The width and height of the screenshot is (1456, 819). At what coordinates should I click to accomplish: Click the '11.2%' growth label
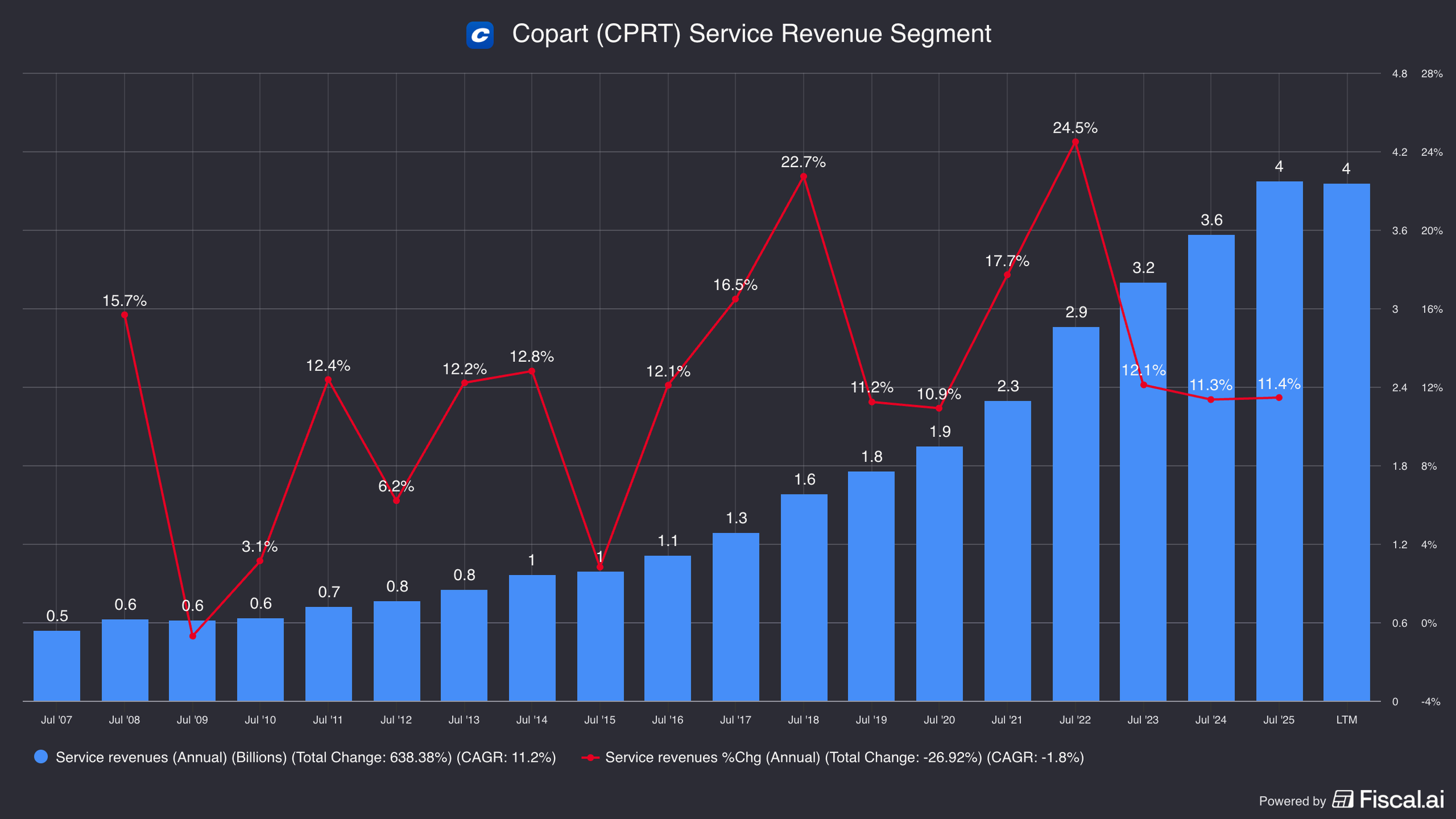[872, 387]
